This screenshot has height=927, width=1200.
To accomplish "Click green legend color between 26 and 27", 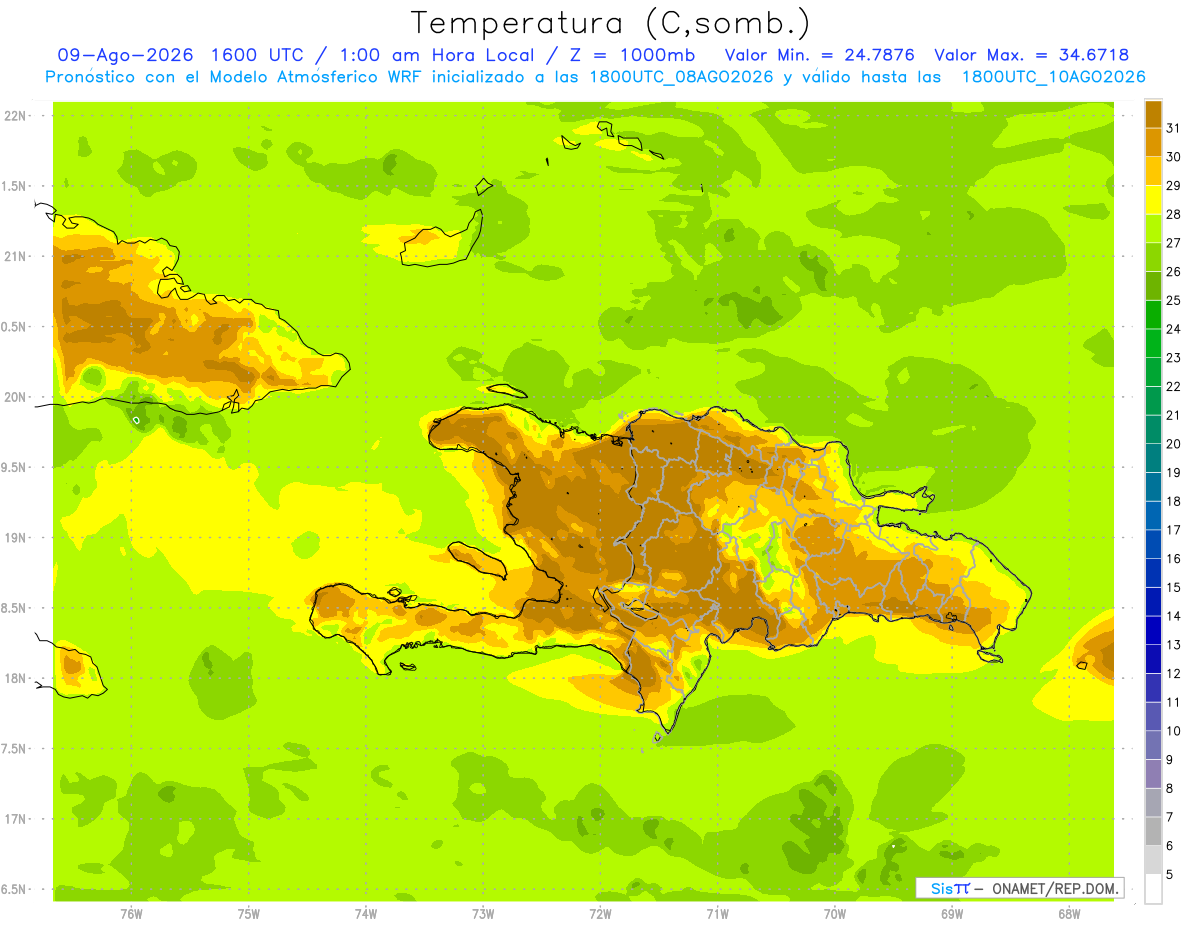I will [x=1153, y=257].
